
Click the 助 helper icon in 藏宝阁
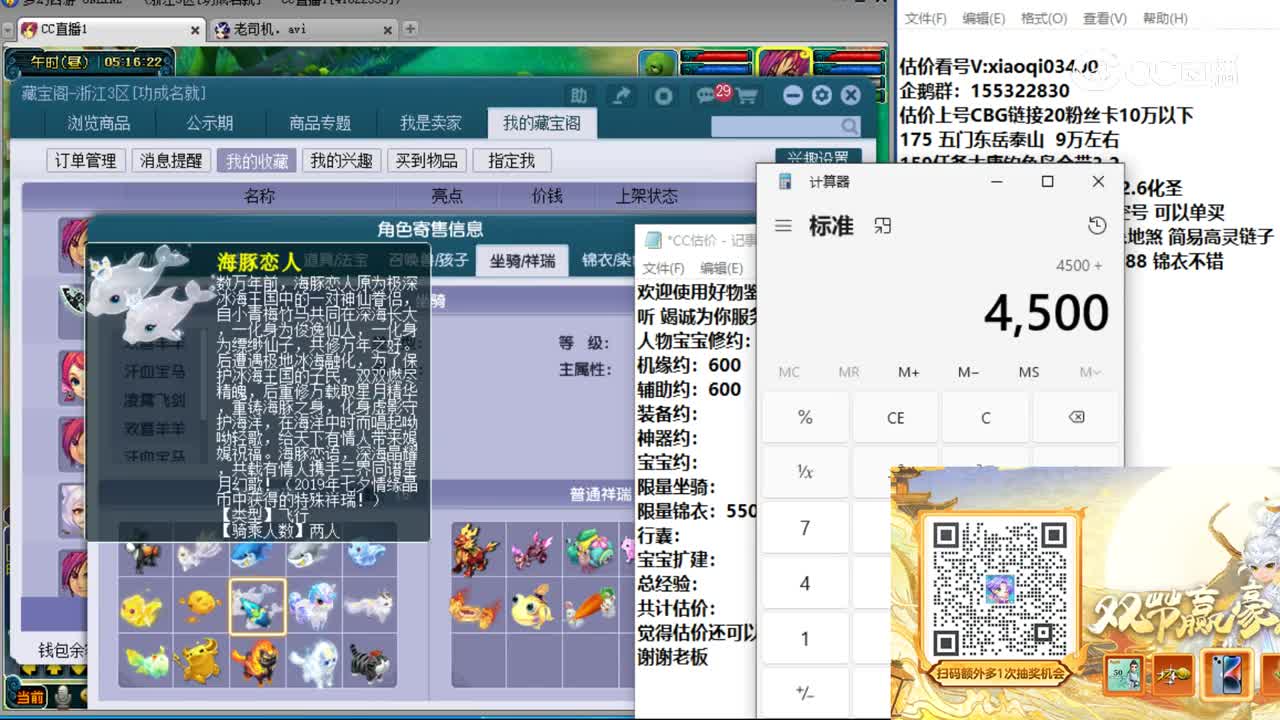tap(579, 95)
